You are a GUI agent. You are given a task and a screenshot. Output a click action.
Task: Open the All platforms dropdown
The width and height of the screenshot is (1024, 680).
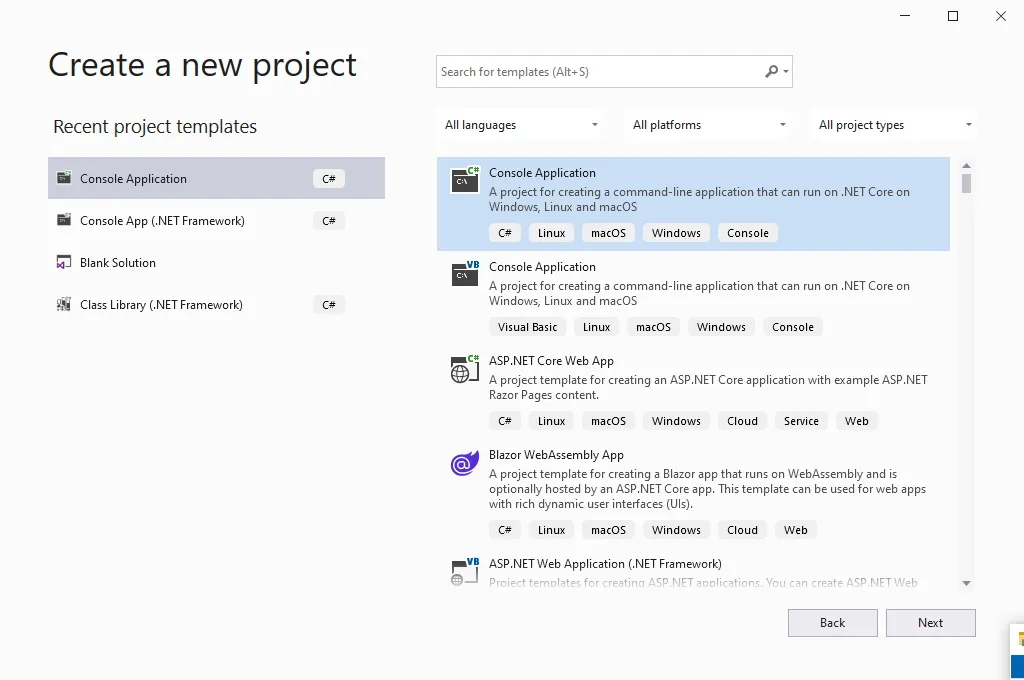pos(709,125)
